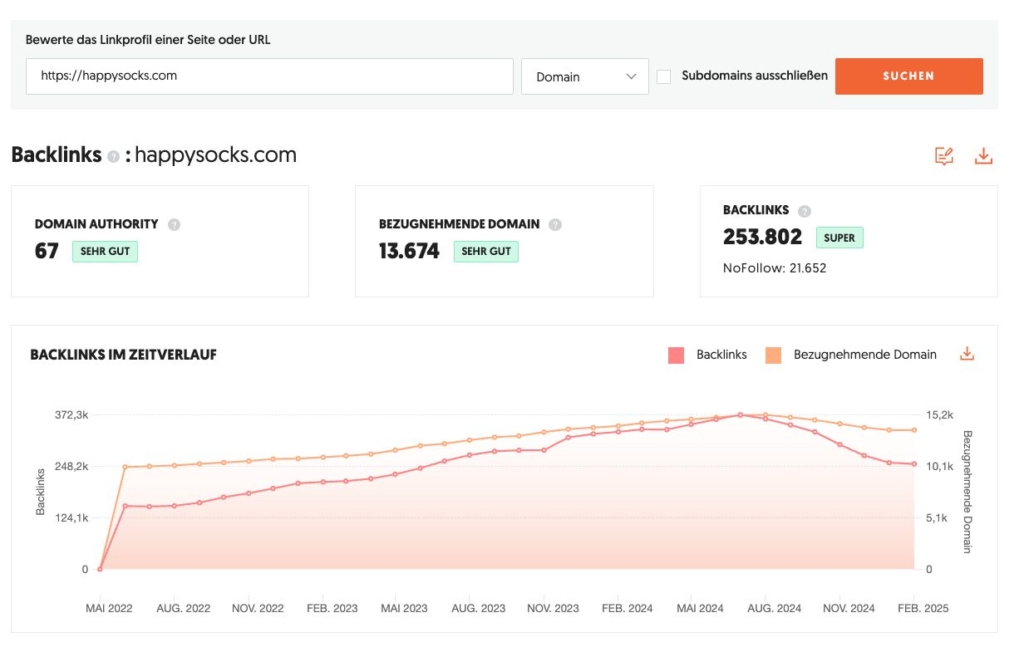Click the NoFollow: 21.652 text
This screenshot has height=647, width=1024.
coord(775,268)
